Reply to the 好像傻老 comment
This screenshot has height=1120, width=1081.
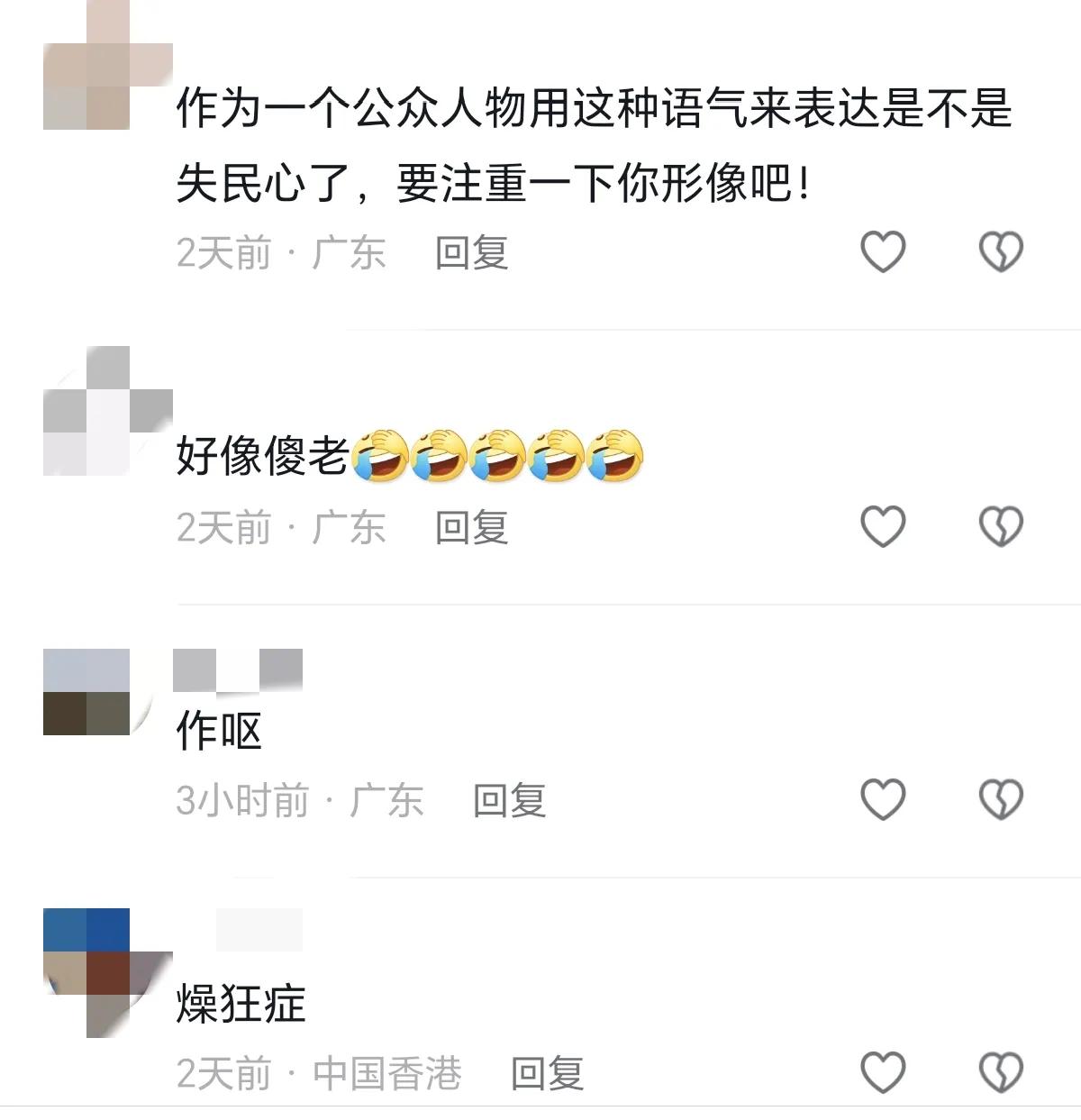pos(472,527)
